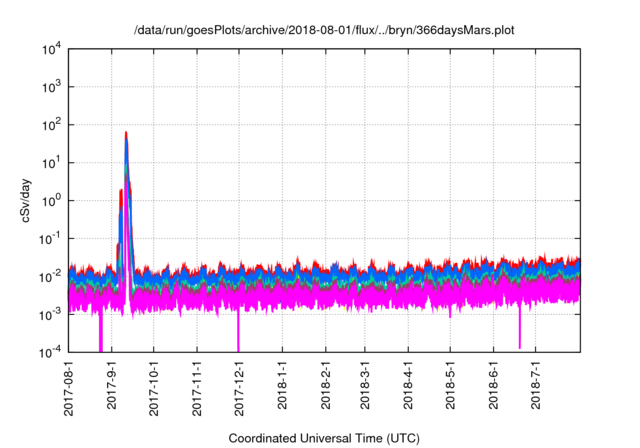Click the magenta dropout spike in late August 2017
Screen dimensions: 640x448
[101, 333]
